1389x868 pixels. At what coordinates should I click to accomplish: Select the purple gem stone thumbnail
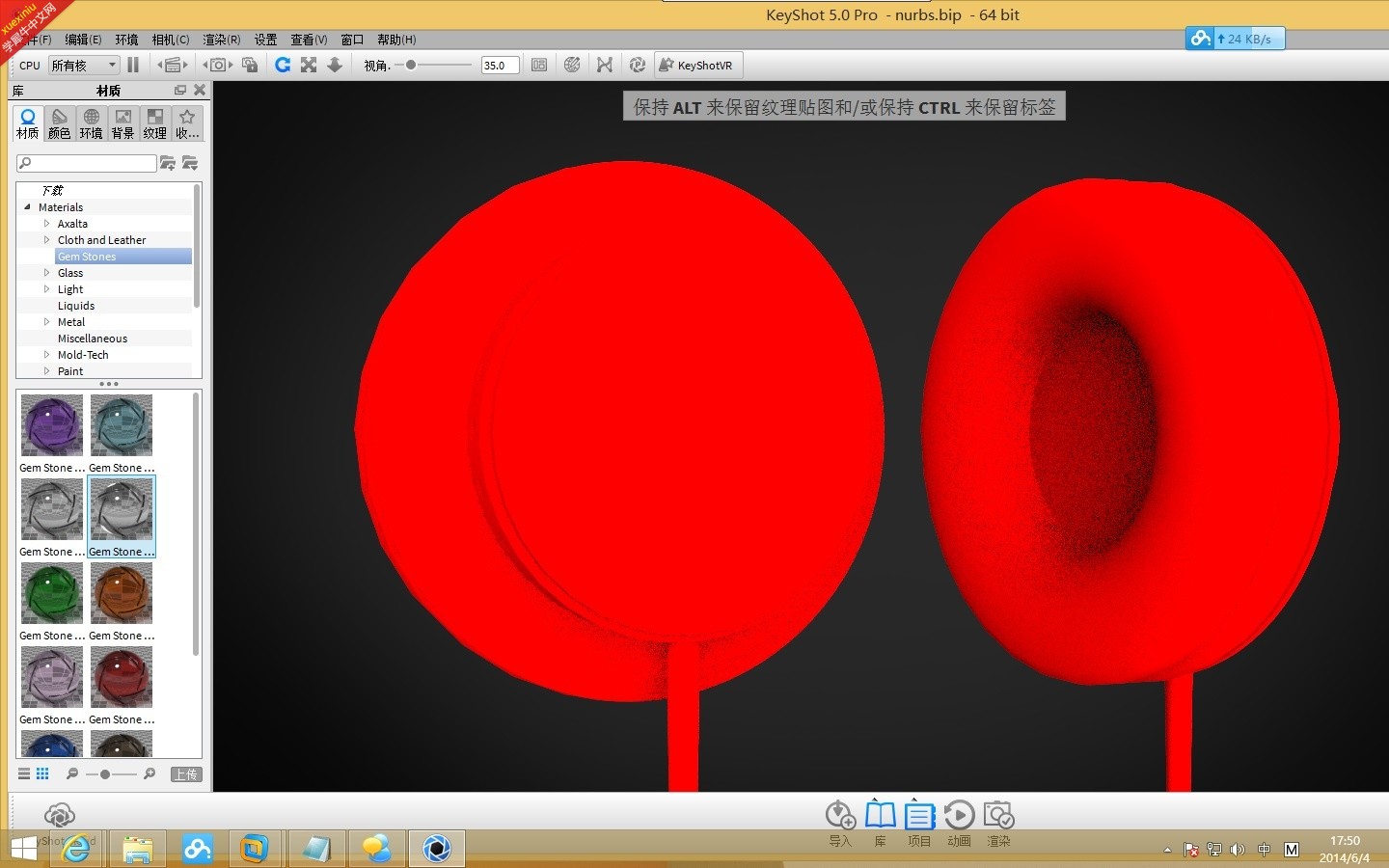[52, 425]
